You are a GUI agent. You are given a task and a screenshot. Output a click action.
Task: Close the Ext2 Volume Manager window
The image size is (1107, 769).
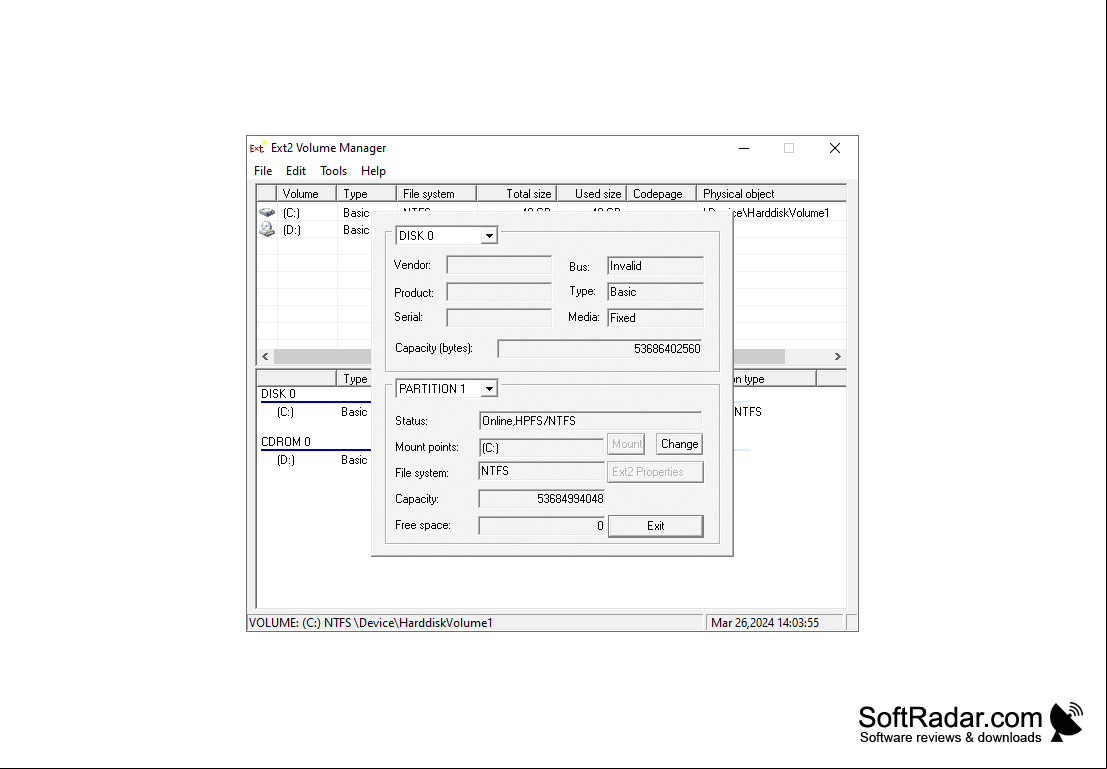[x=834, y=148]
